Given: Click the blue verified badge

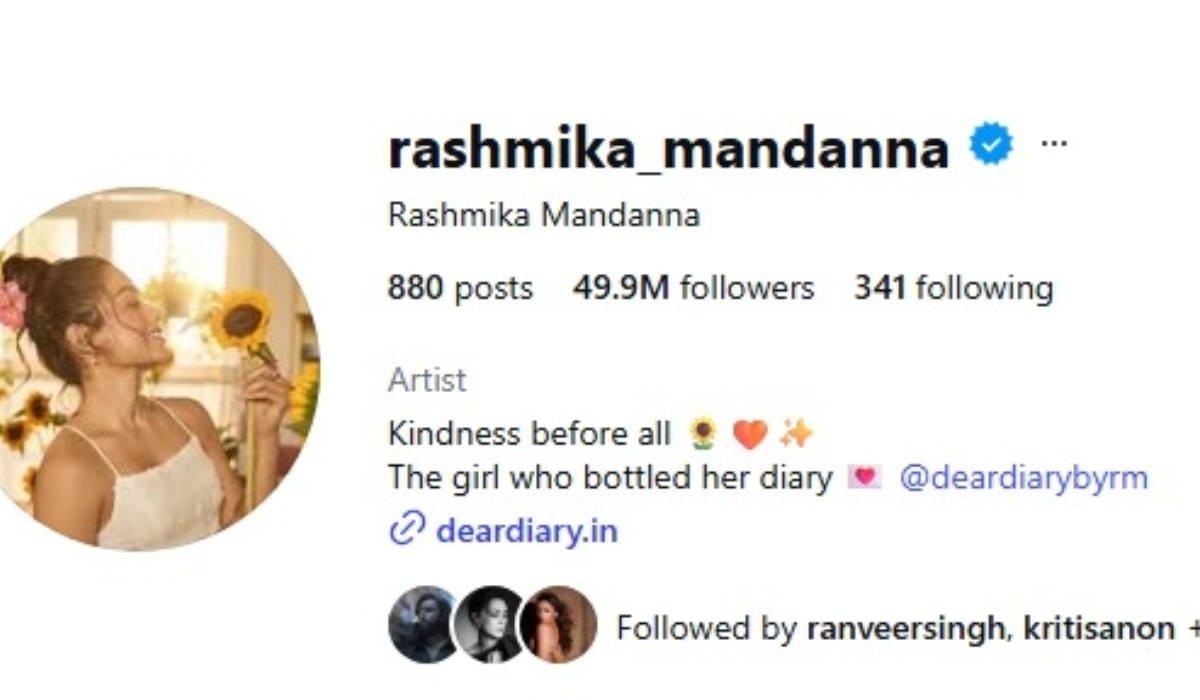Looking at the screenshot, I should click(x=991, y=146).
